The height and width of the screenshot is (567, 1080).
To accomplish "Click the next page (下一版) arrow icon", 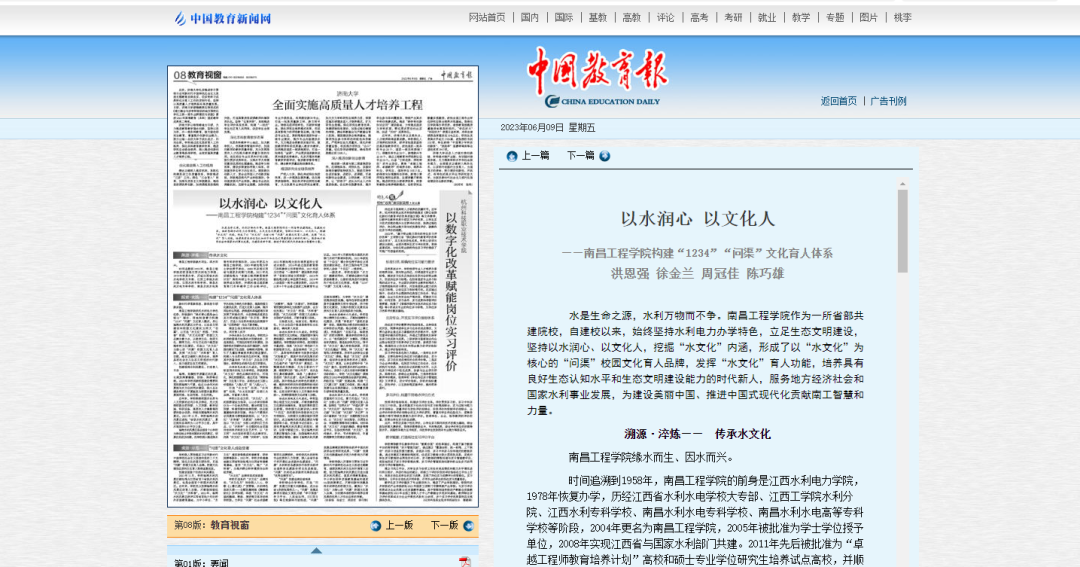I will (x=468, y=525).
